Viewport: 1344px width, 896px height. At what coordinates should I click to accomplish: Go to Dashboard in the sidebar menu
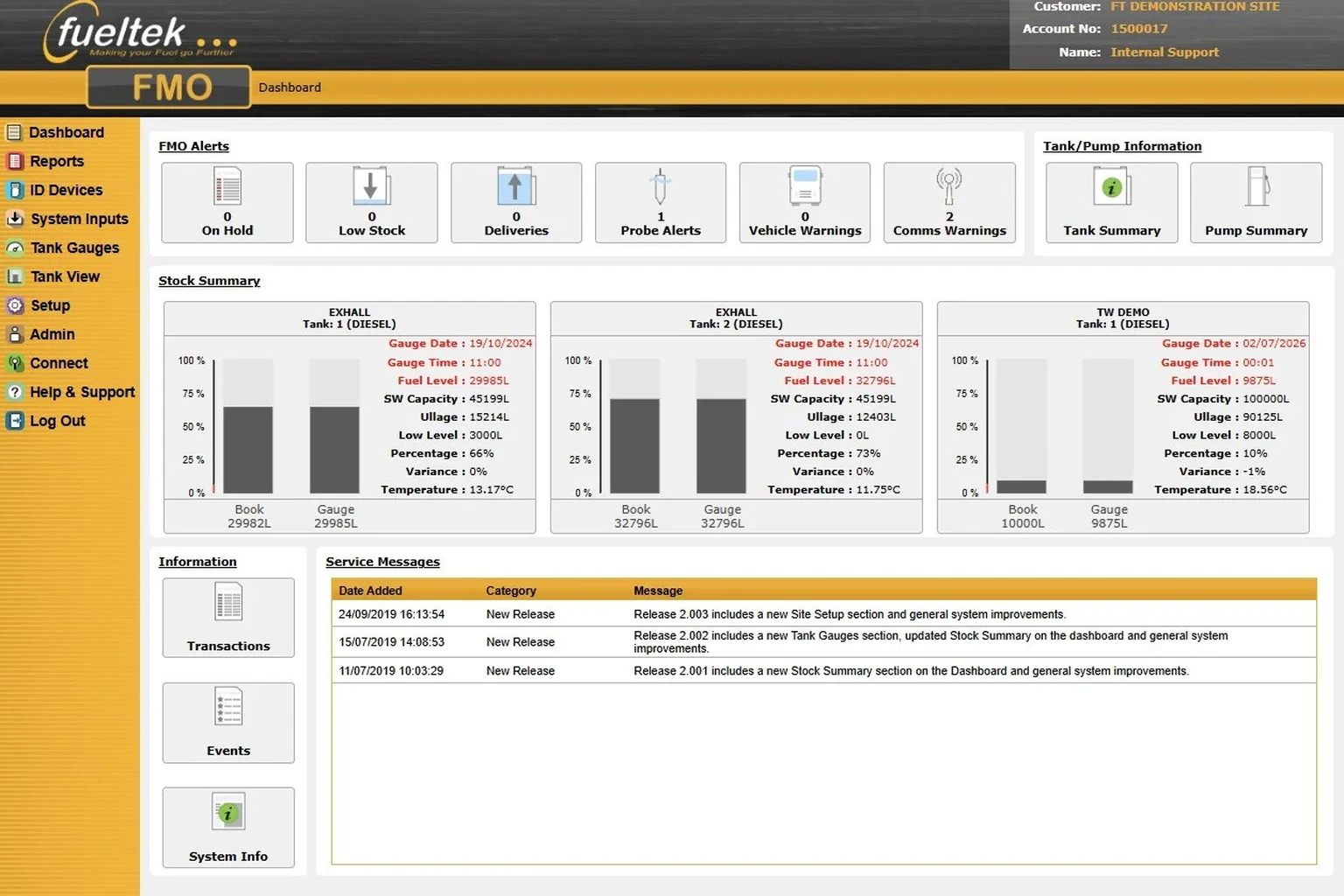pos(66,132)
